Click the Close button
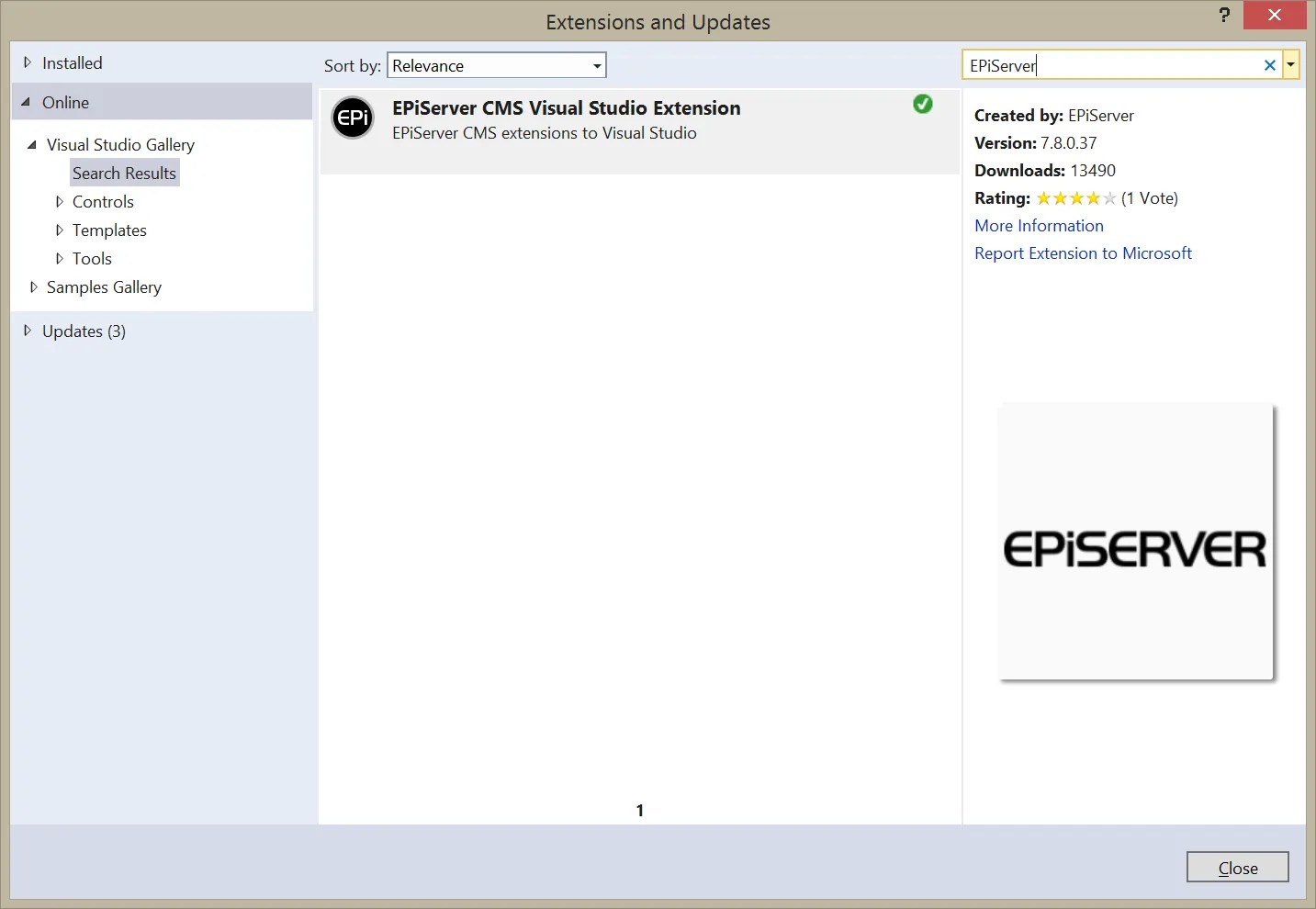1316x909 pixels. 1237,867
